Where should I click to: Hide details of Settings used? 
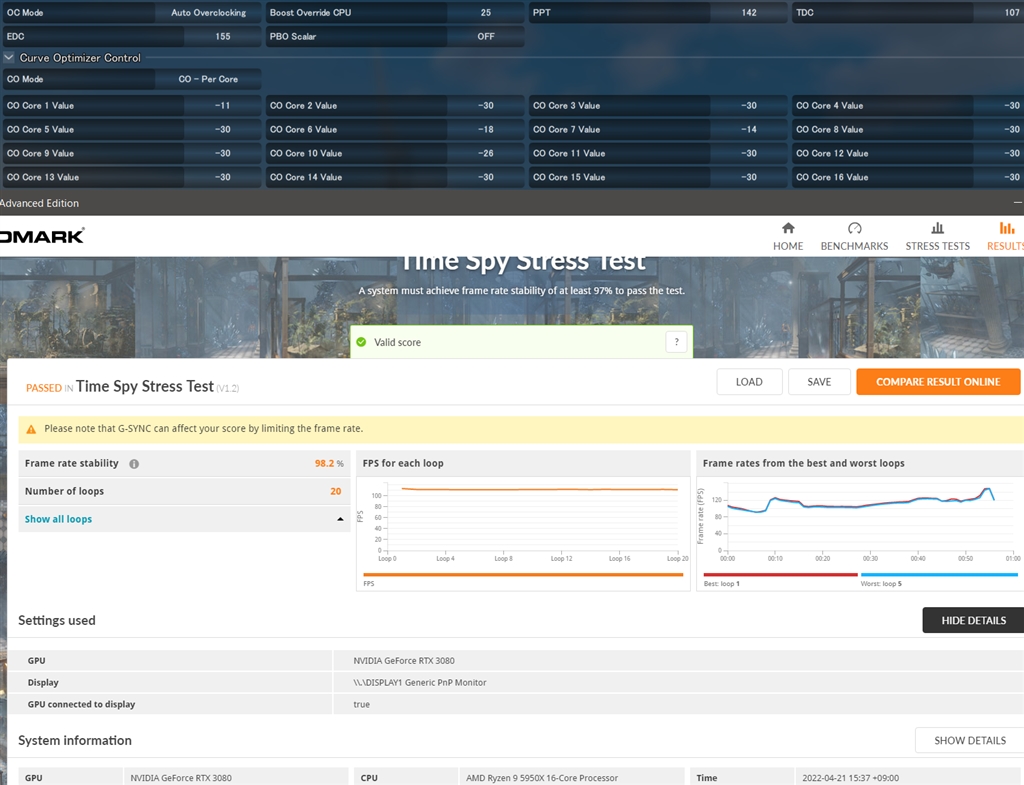972,620
